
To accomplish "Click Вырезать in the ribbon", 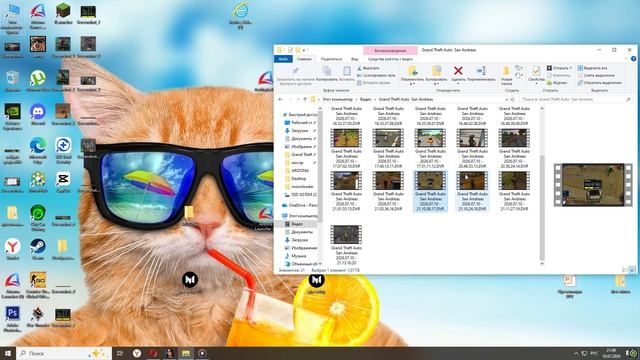I will [368, 68].
